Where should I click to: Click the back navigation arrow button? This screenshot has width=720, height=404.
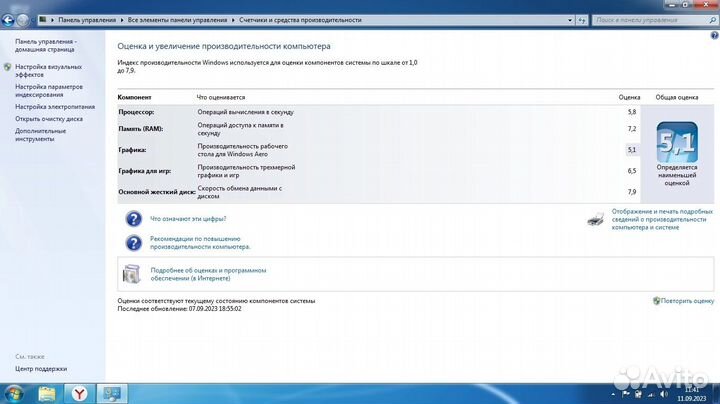[10, 19]
